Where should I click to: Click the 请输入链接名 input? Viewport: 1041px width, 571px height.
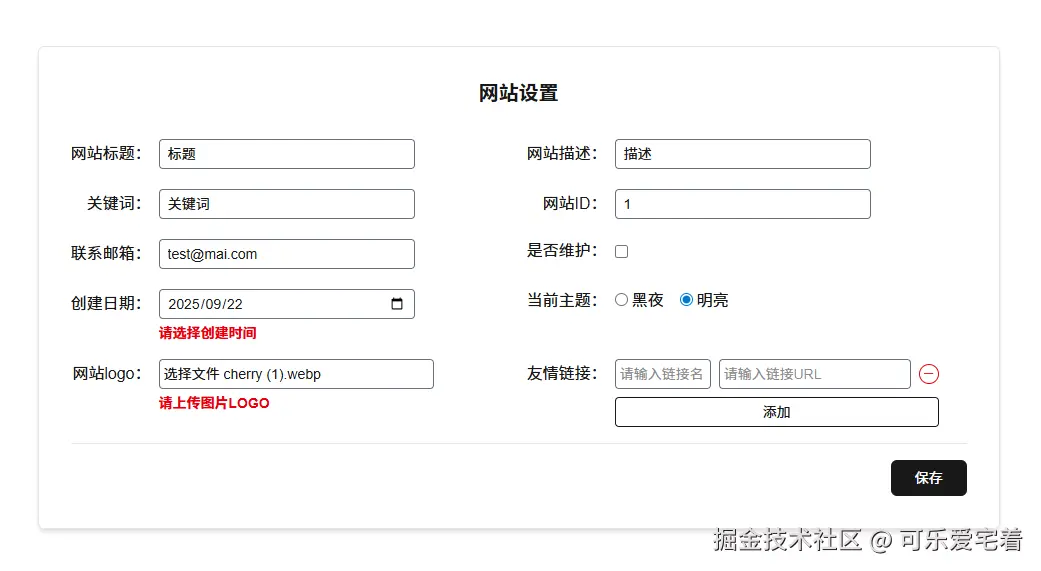662,374
